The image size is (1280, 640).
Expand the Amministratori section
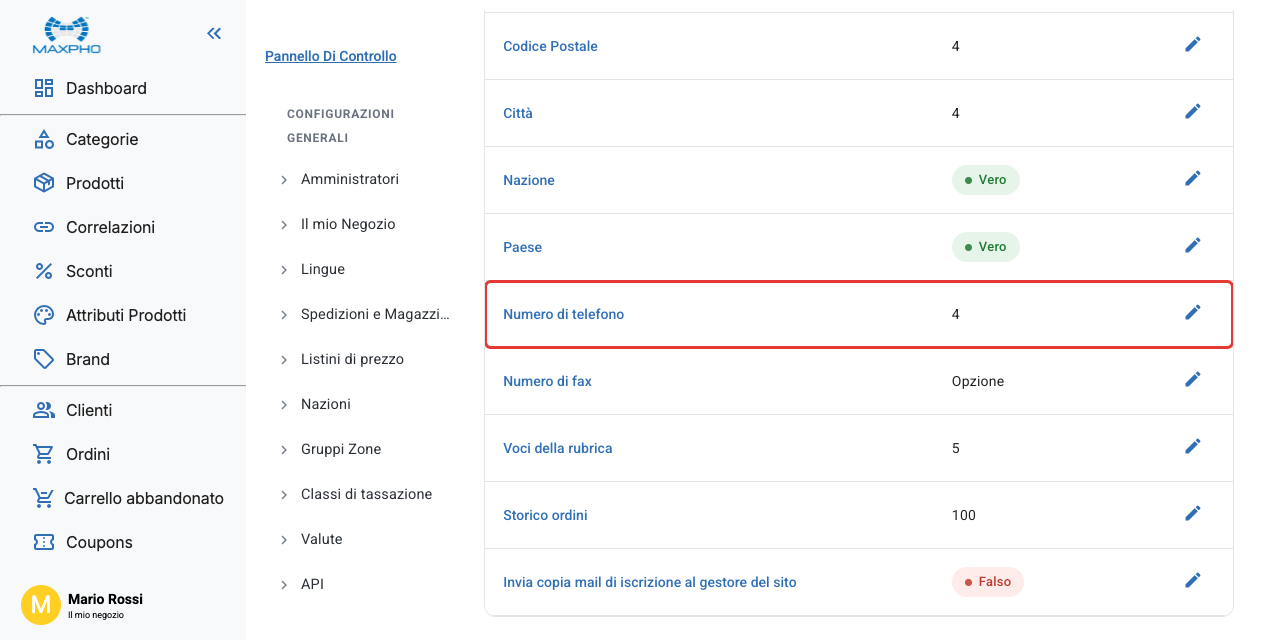tap(284, 180)
